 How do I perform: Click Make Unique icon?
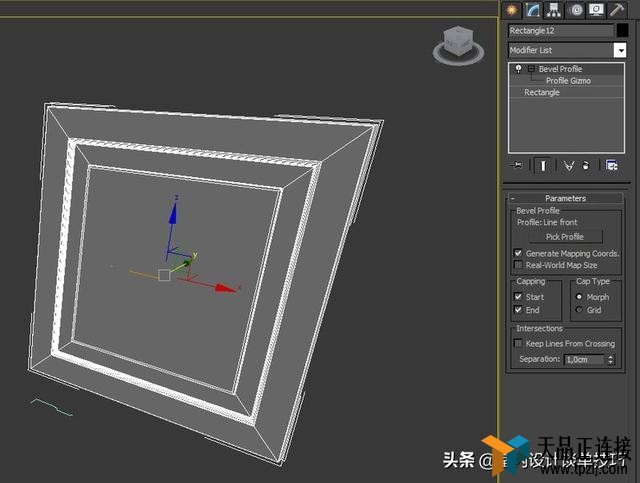pos(569,166)
